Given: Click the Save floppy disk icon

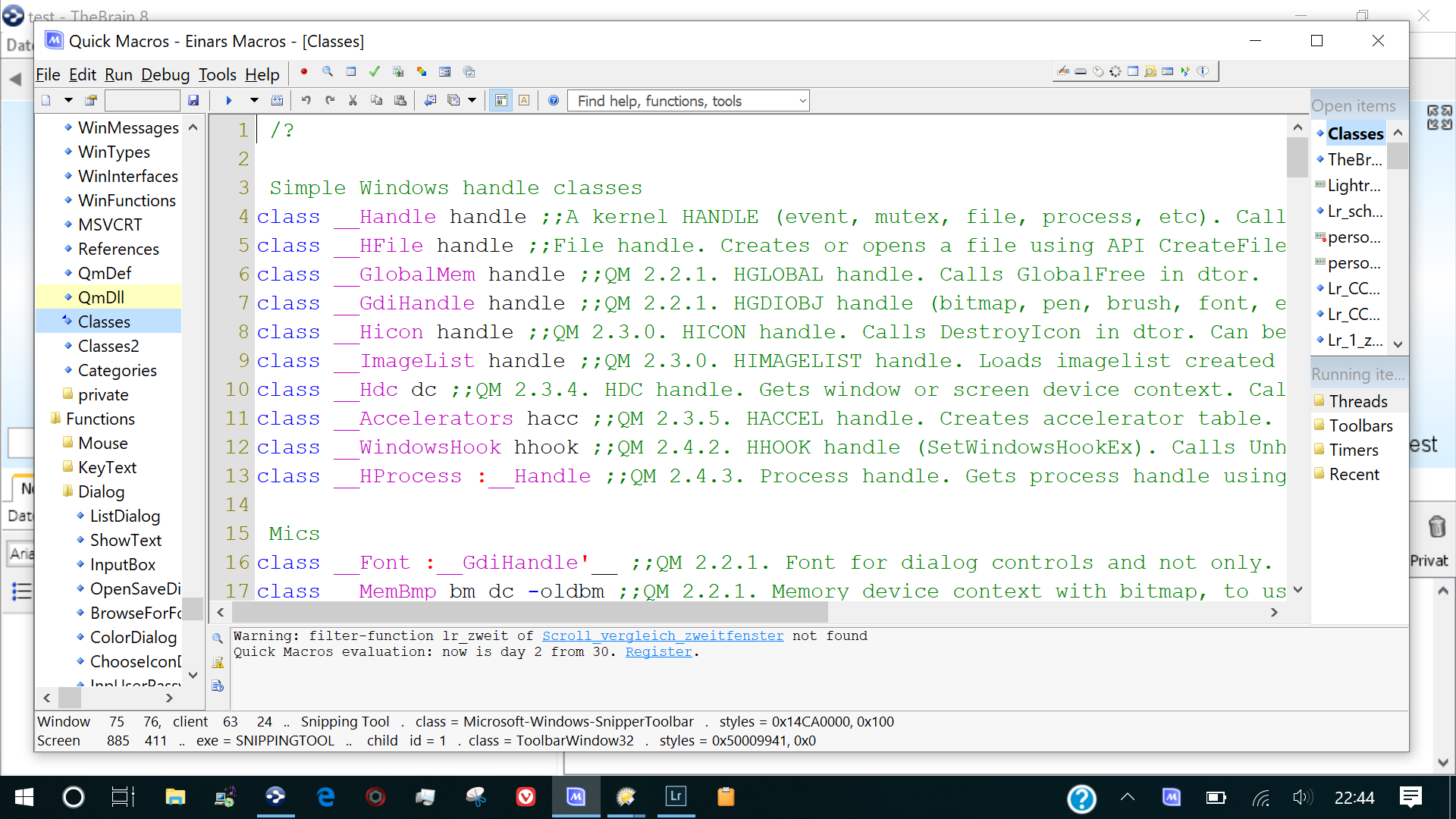Looking at the screenshot, I should pyautogui.click(x=193, y=101).
